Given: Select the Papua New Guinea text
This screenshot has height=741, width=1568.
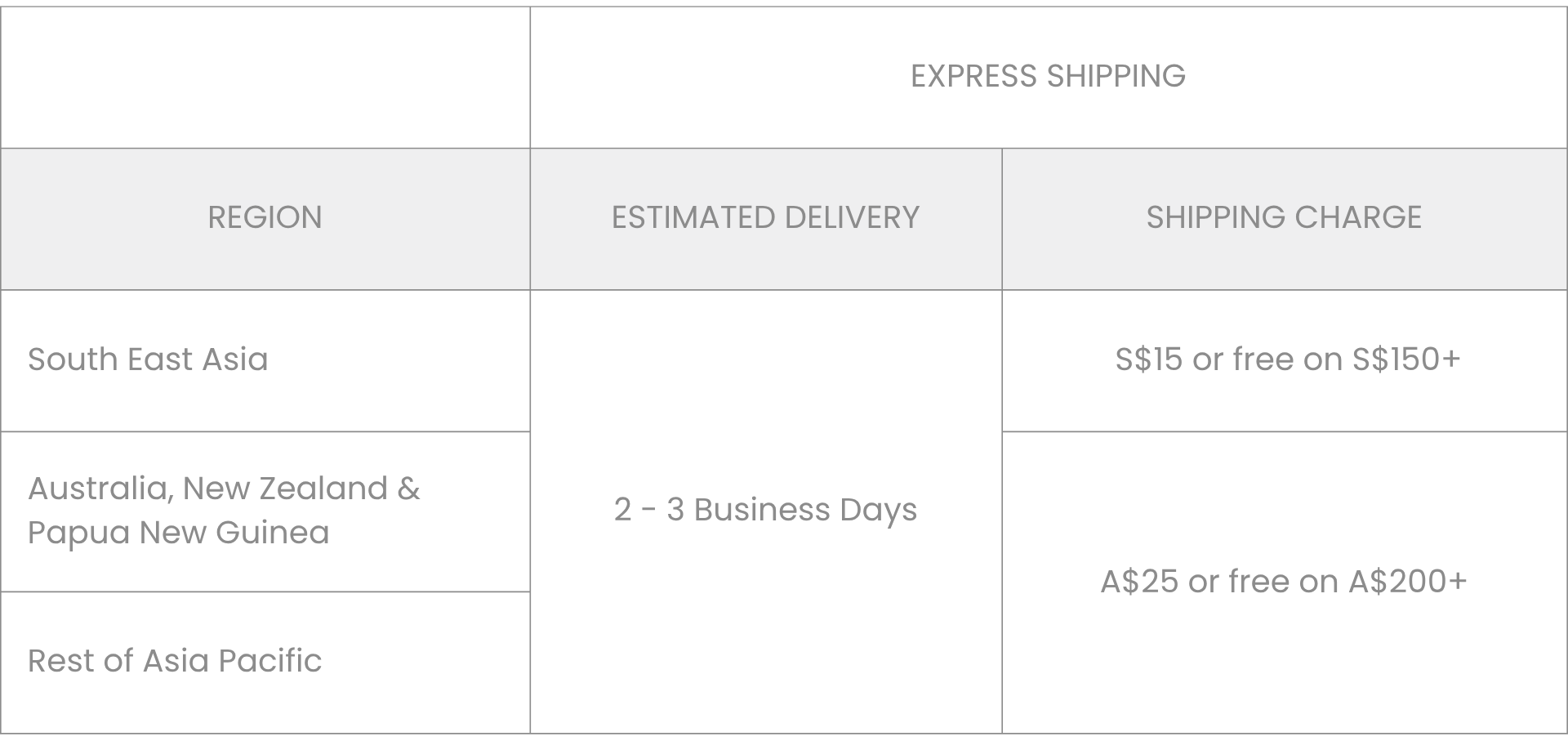Looking at the screenshot, I should (x=179, y=533).
